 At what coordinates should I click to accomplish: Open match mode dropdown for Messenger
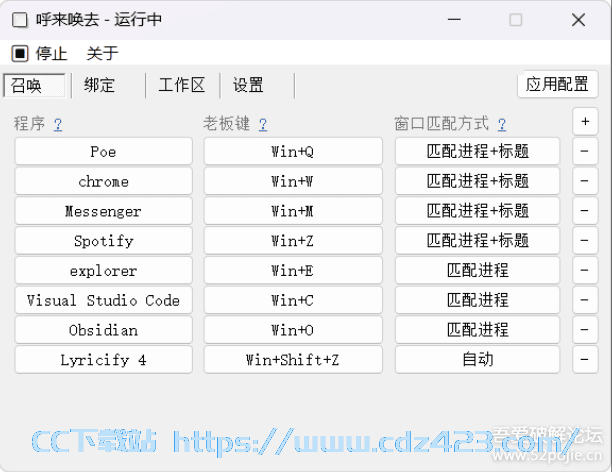pyautogui.click(x=477, y=211)
